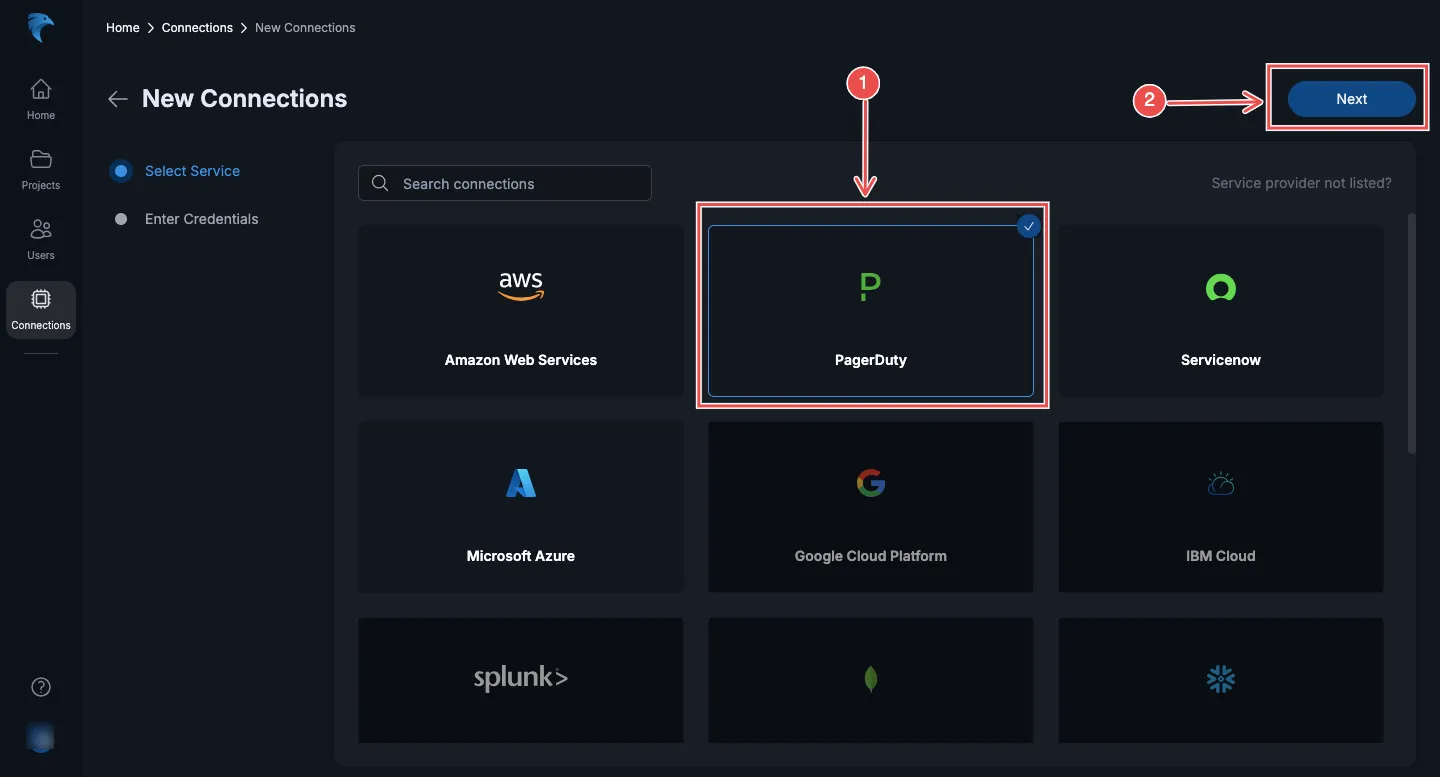
Task: Go back using the left arrow
Action: click(118, 99)
